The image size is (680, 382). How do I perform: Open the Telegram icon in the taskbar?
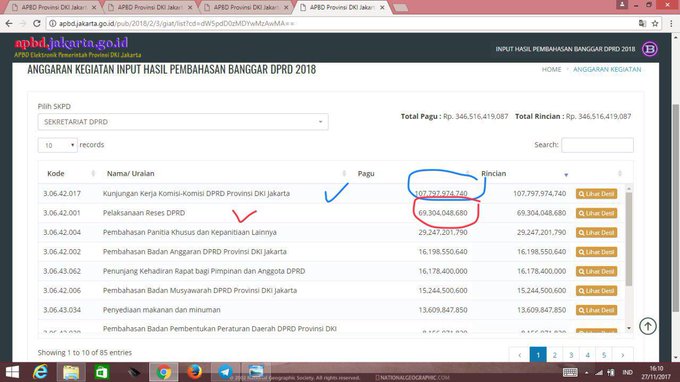(x=225, y=372)
